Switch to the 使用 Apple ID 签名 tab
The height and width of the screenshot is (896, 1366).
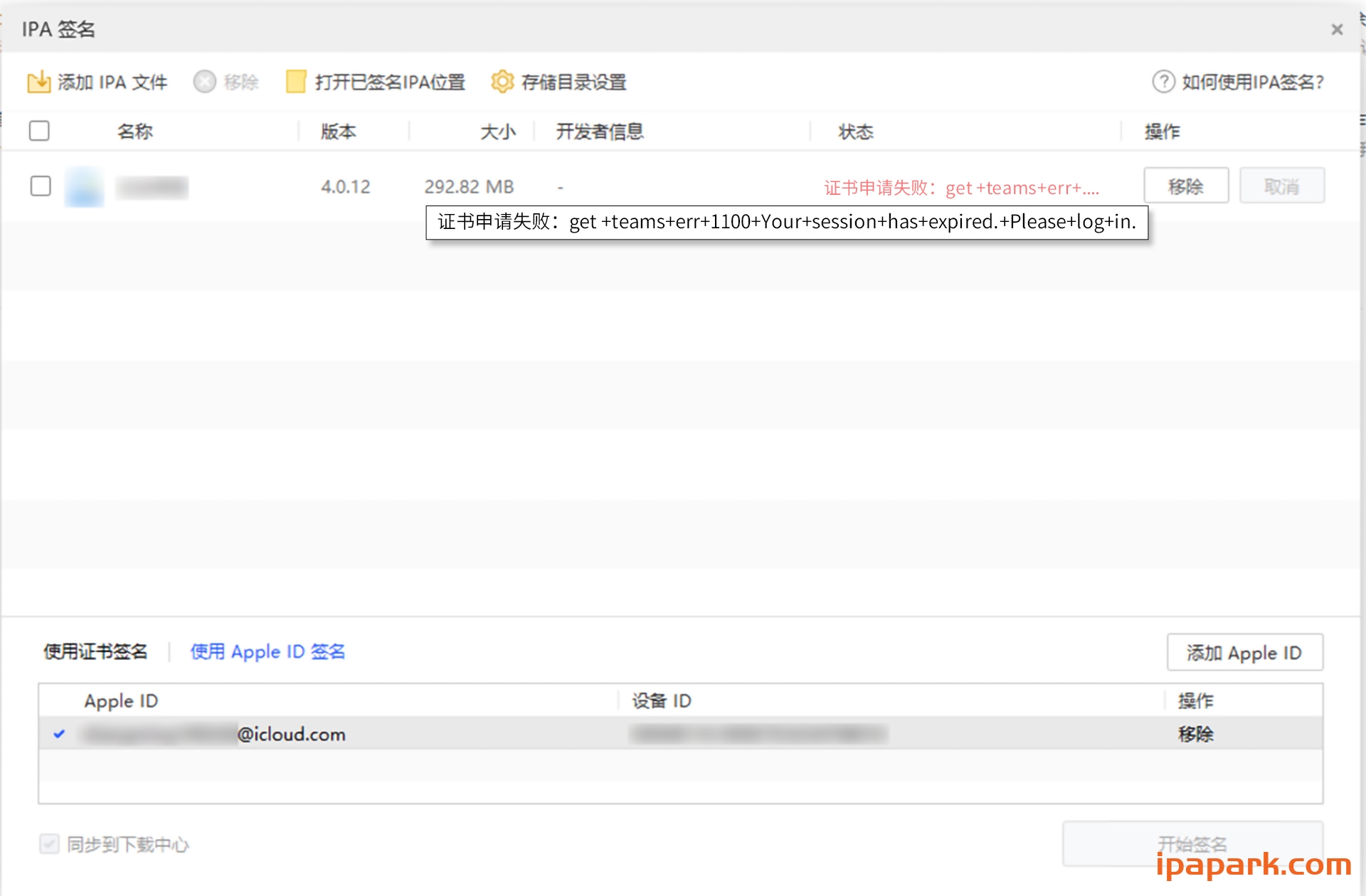(x=268, y=651)
